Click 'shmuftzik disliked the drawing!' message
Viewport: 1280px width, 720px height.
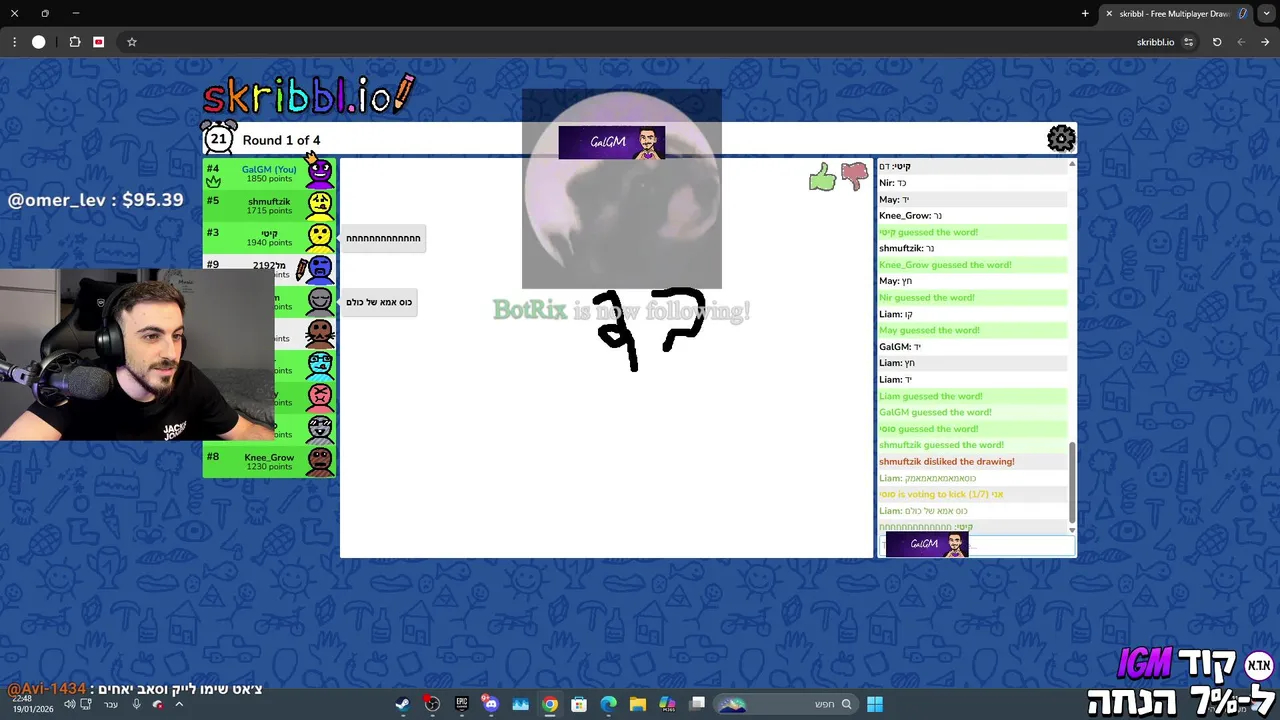click(x=947, y=461)
